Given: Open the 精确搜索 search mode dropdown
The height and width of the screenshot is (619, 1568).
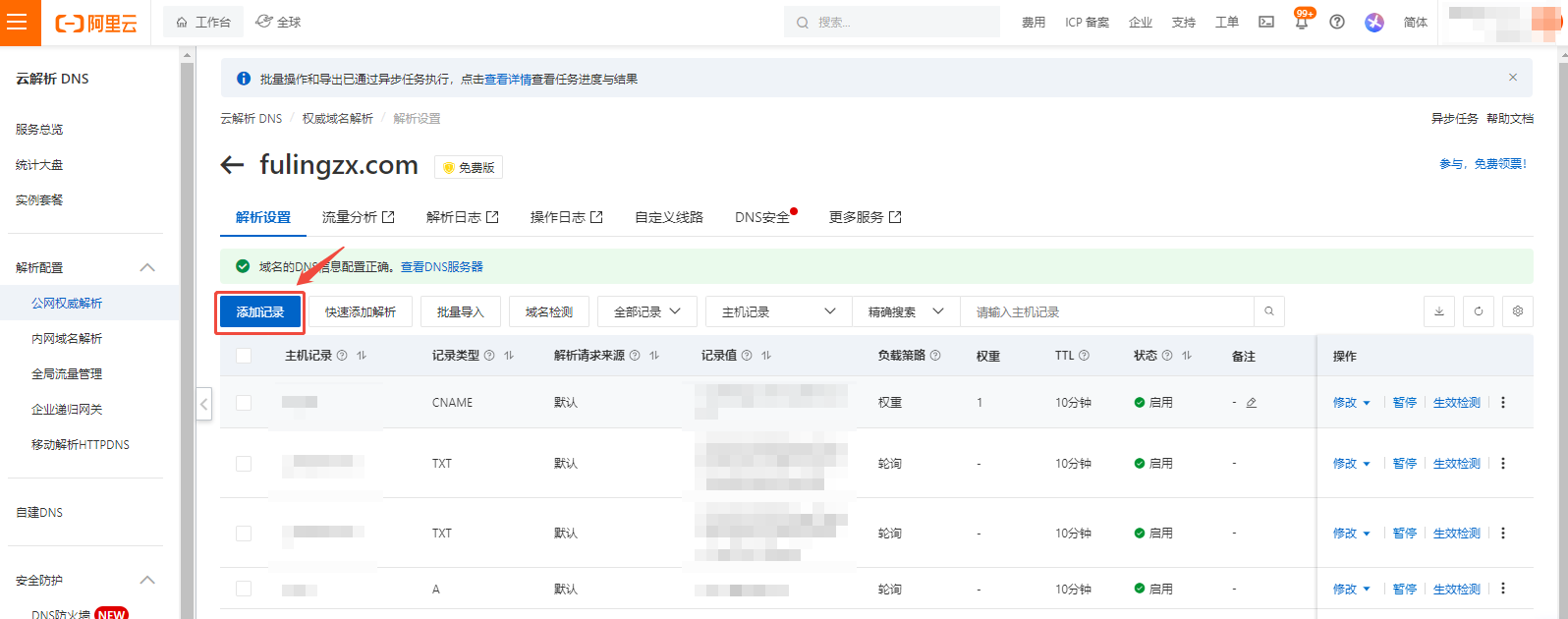Looking at the screenshot, I should click(x=905, y=311).
